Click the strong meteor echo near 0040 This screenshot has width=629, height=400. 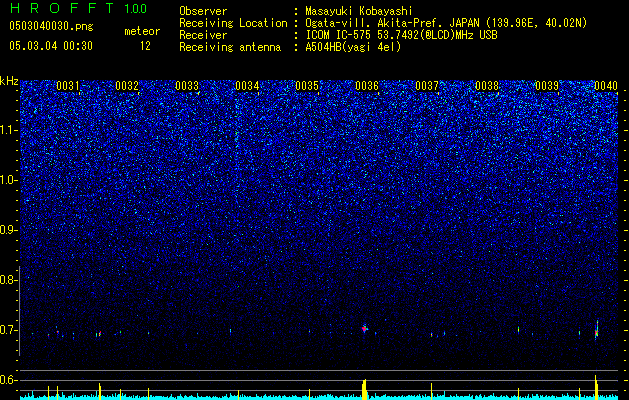[597, 330]
